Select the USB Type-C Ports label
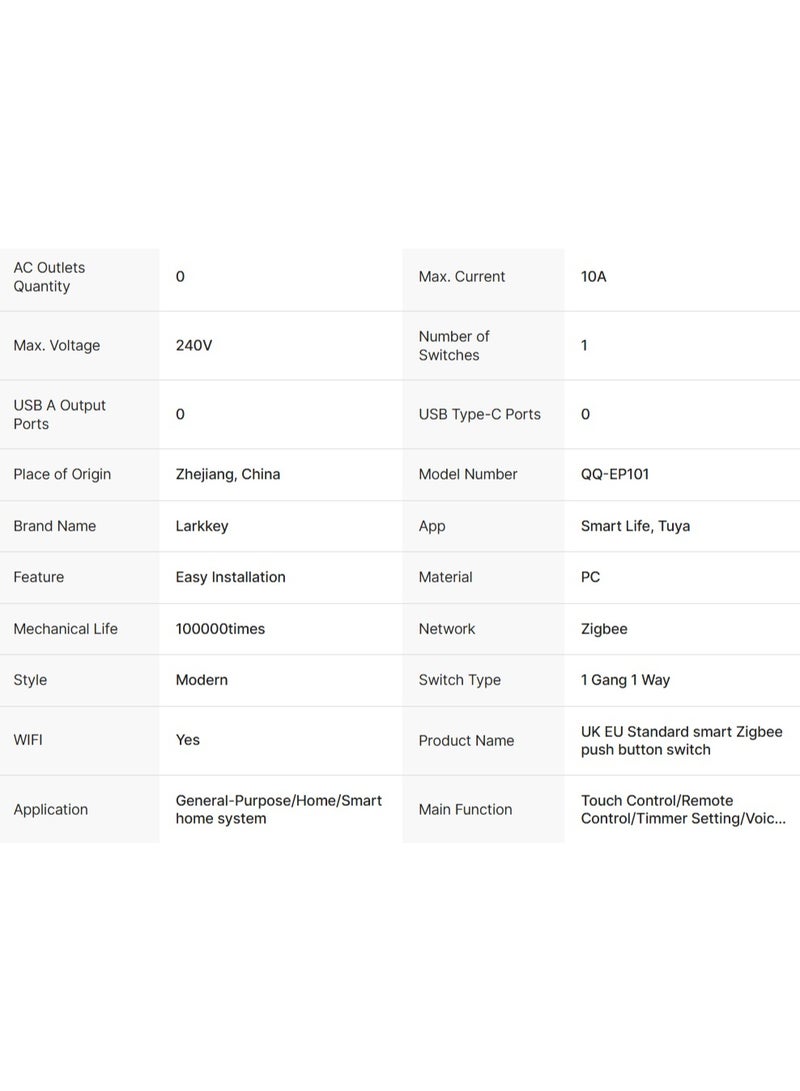 [479, 415]
